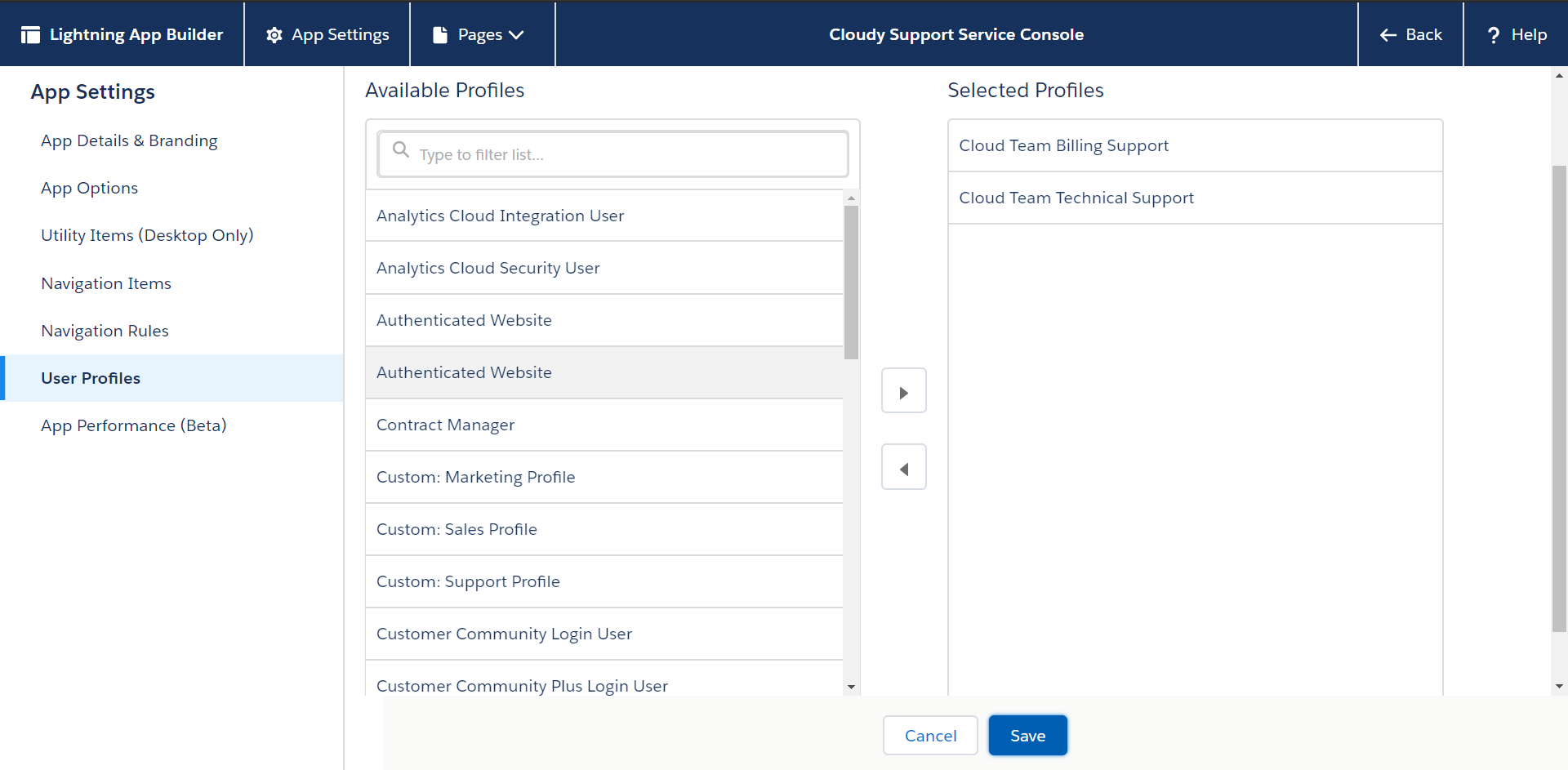
Task: Click the down arrow of profiles list scrollbar
Action: click(x=851, y=687)
